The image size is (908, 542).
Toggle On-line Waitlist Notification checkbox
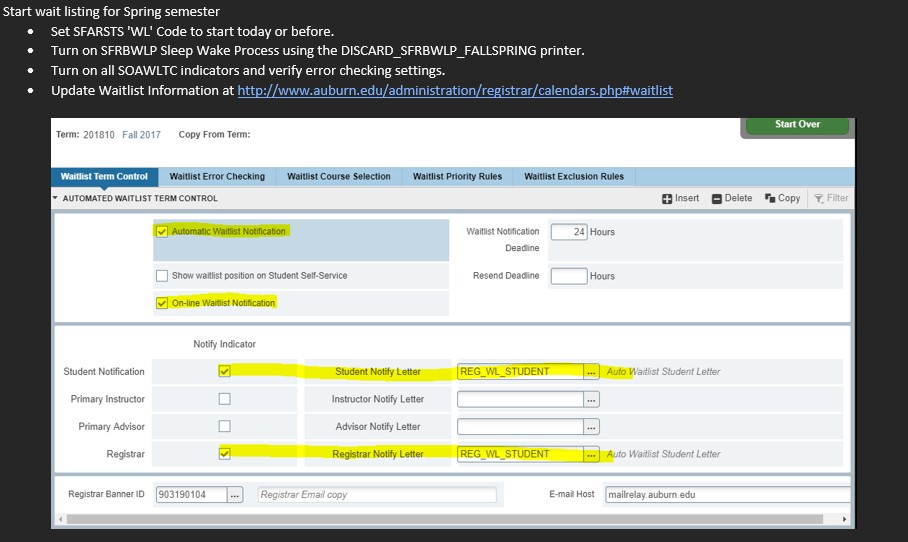(162, 303)
